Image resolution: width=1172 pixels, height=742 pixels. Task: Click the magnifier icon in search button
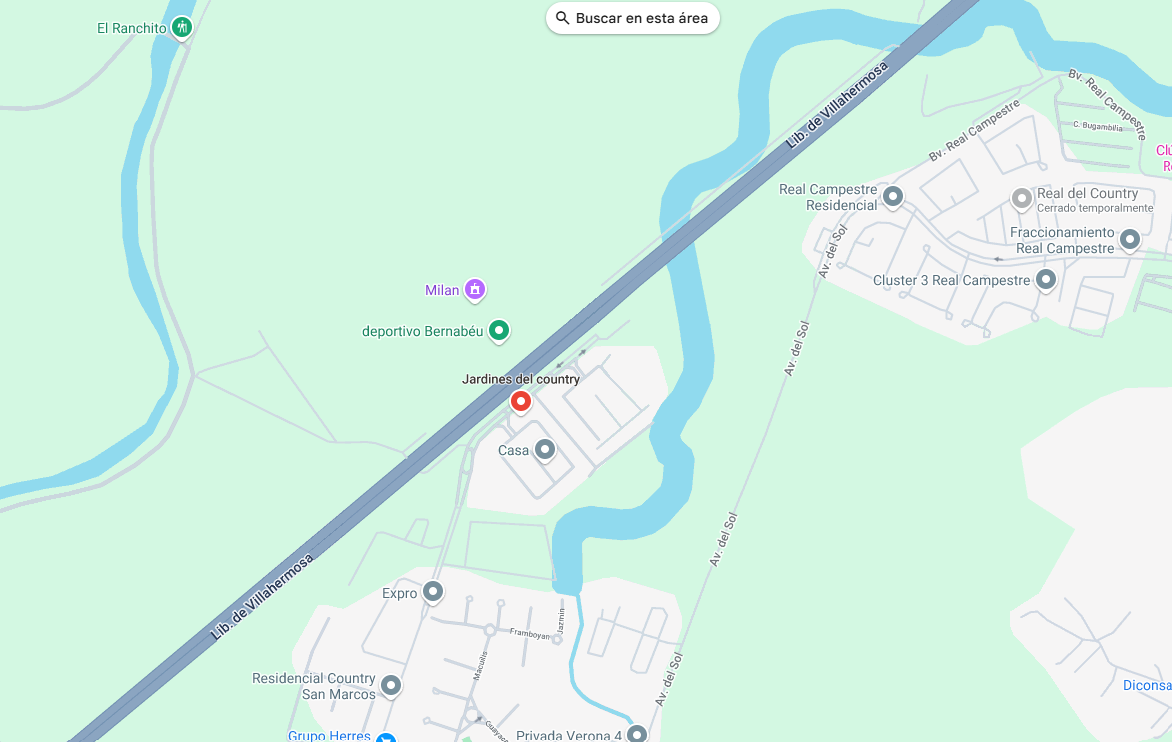point(563,18)
